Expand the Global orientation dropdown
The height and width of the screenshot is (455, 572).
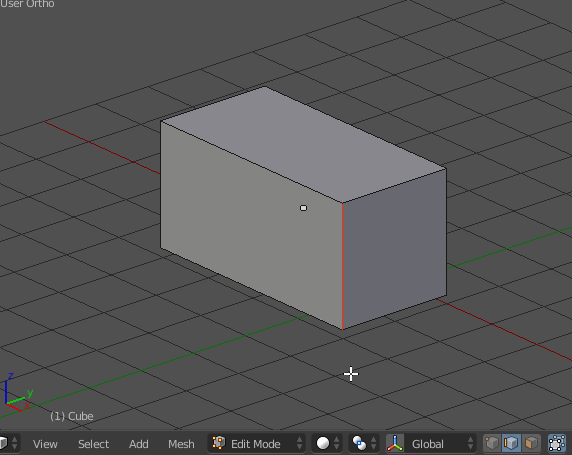(441, 443)
